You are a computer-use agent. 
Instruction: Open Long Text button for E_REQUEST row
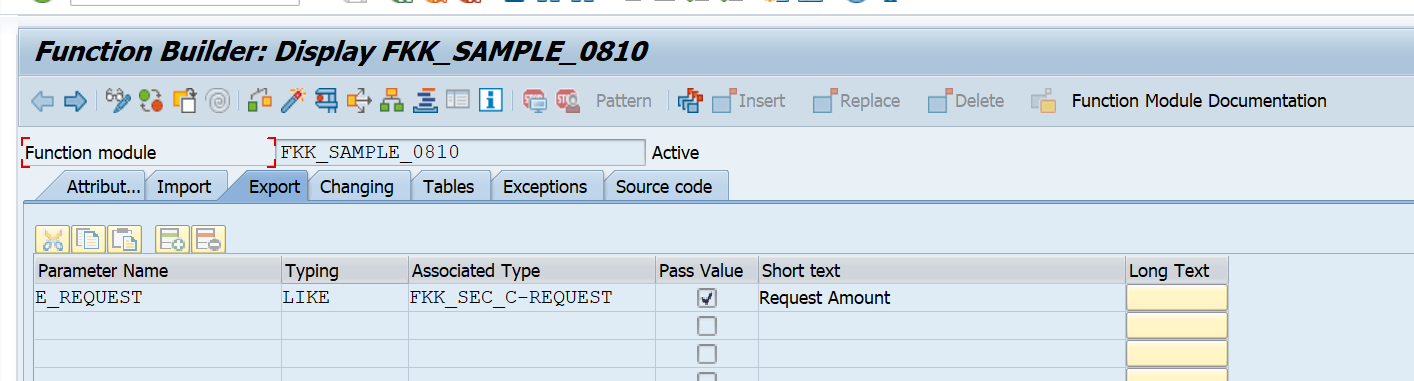1177,298
